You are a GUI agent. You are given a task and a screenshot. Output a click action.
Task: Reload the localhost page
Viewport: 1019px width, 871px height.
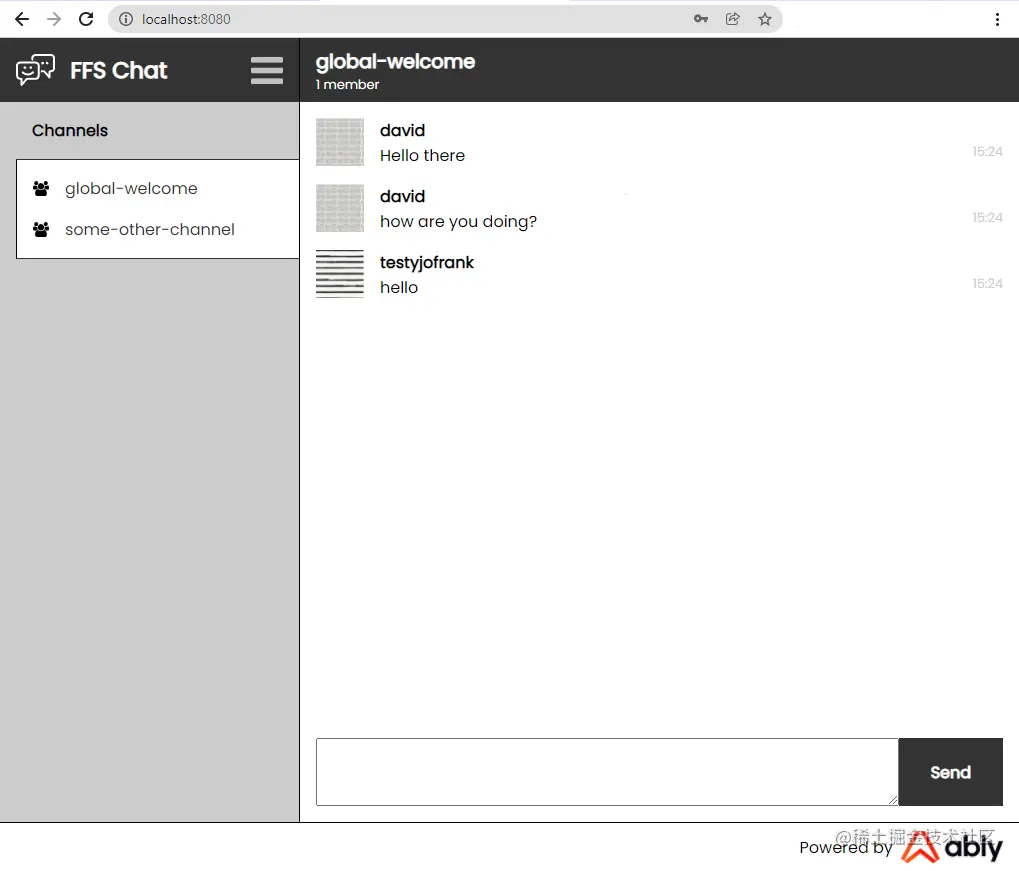86,19
